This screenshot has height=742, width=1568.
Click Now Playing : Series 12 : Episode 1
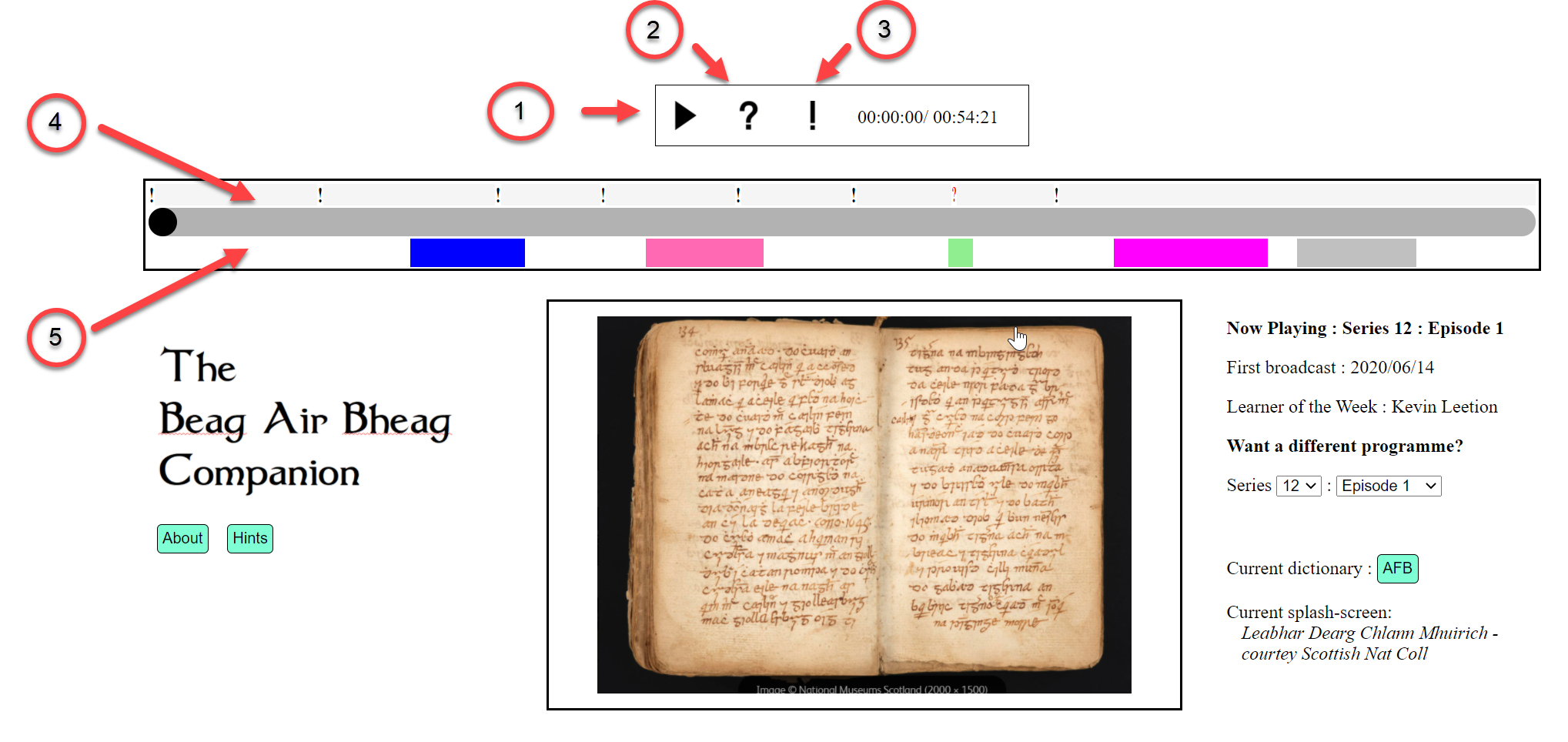pyautogui.click(x=1365, y=328)
